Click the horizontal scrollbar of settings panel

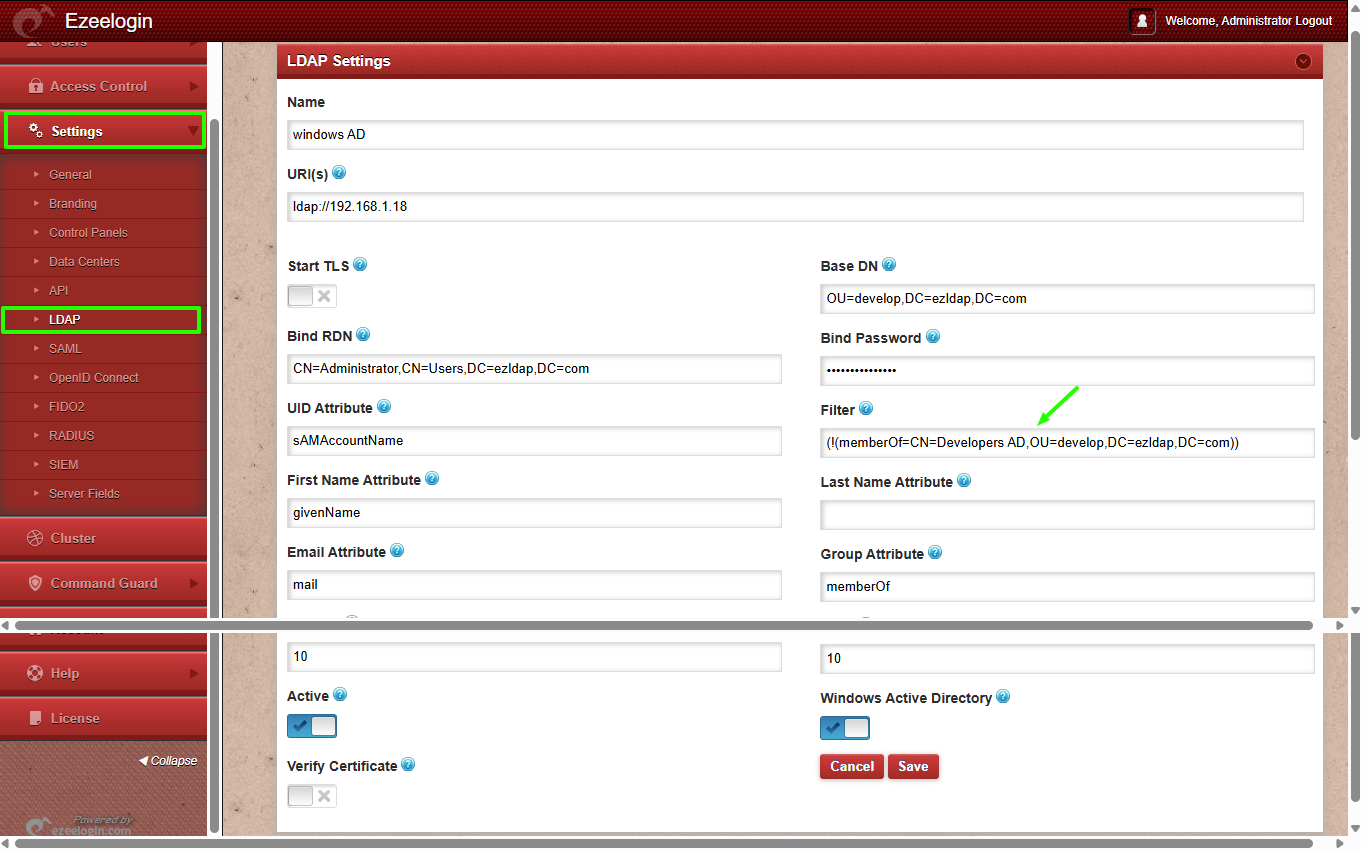pyautogui.click(x=660, y=626)
